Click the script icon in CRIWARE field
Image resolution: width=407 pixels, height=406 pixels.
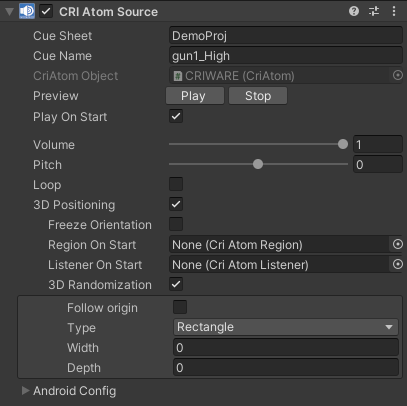pyautogui.click(x=178, y=76)
